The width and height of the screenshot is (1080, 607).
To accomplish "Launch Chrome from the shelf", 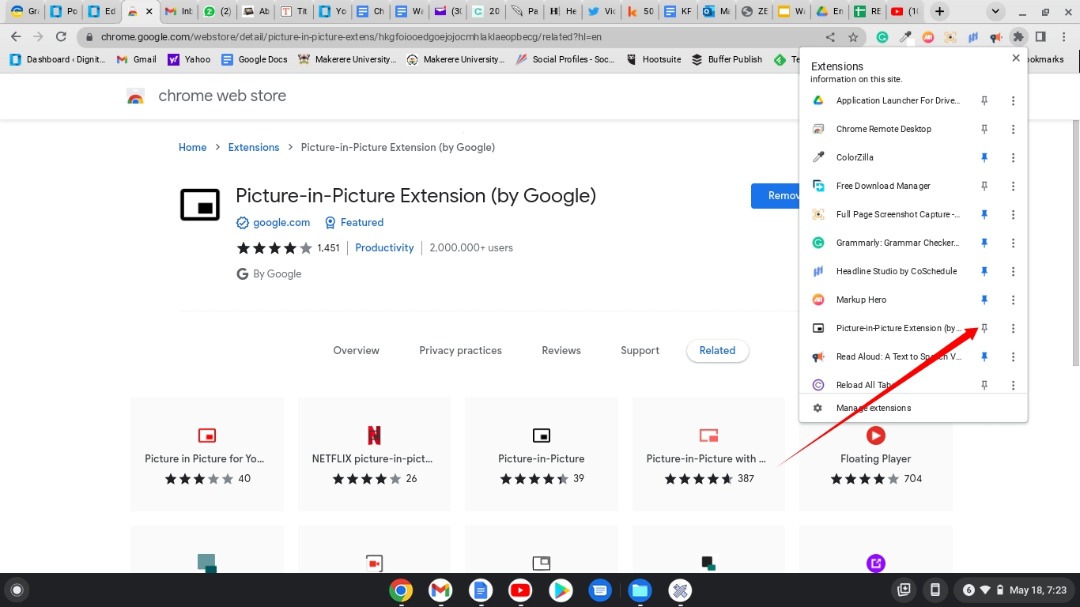I will pos(401,590).
